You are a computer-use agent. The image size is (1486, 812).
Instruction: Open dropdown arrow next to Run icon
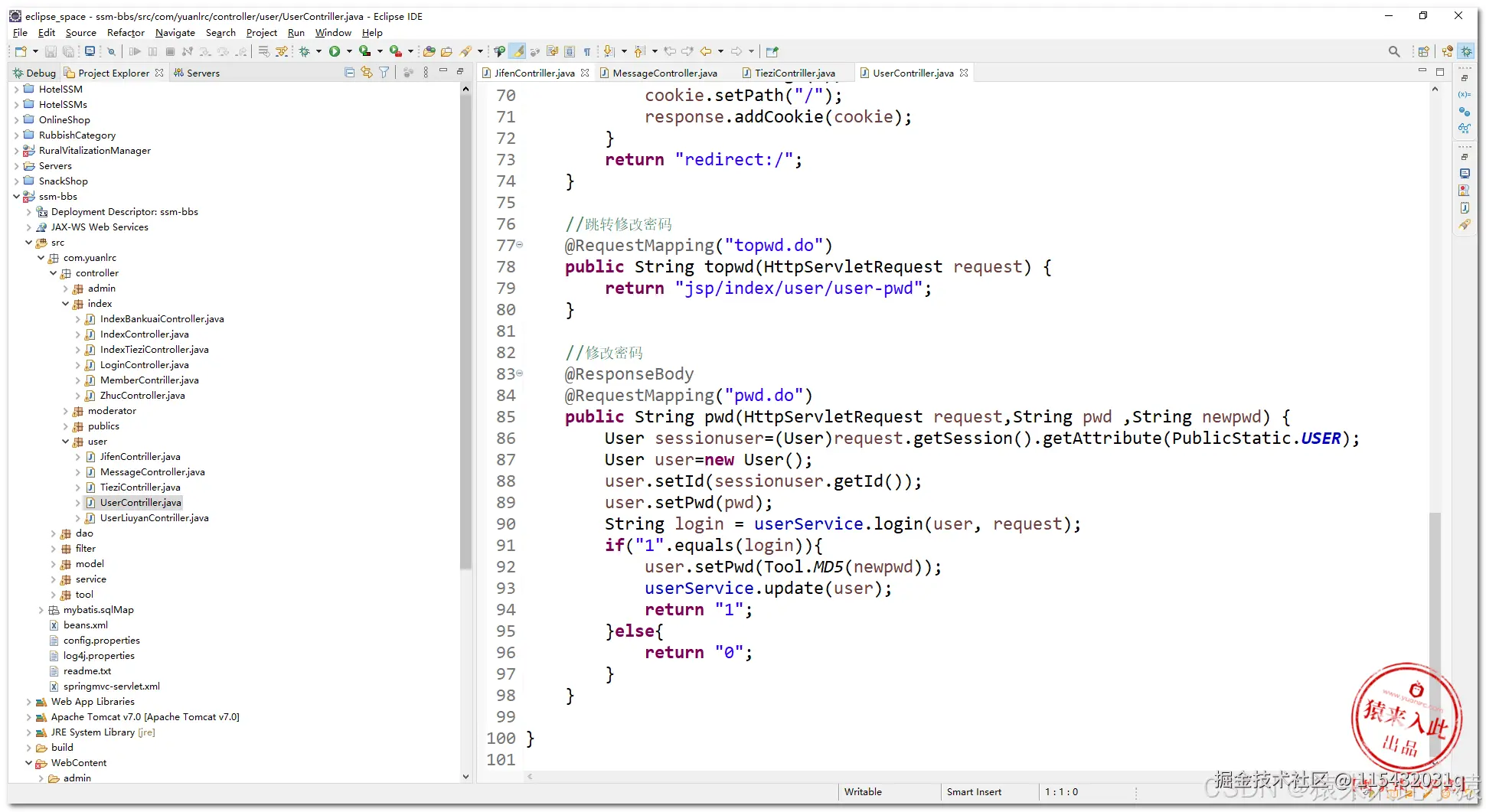coord(349,51)
